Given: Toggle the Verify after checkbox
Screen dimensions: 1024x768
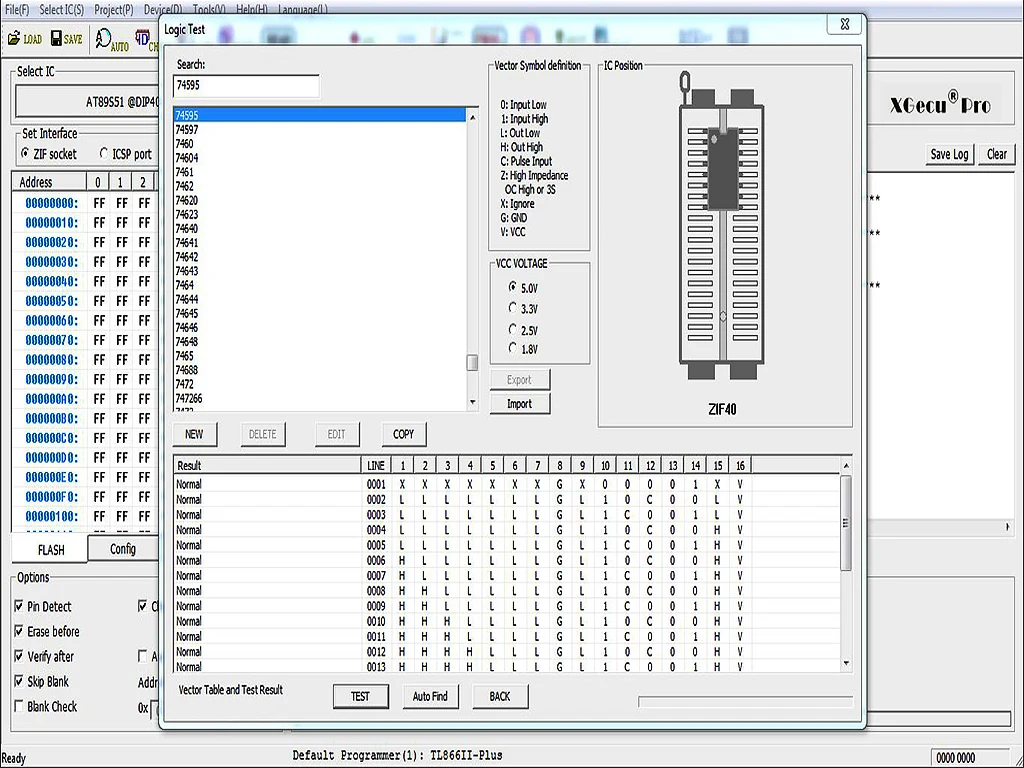Looking at the screenshot, I should (x=19, y=656).
